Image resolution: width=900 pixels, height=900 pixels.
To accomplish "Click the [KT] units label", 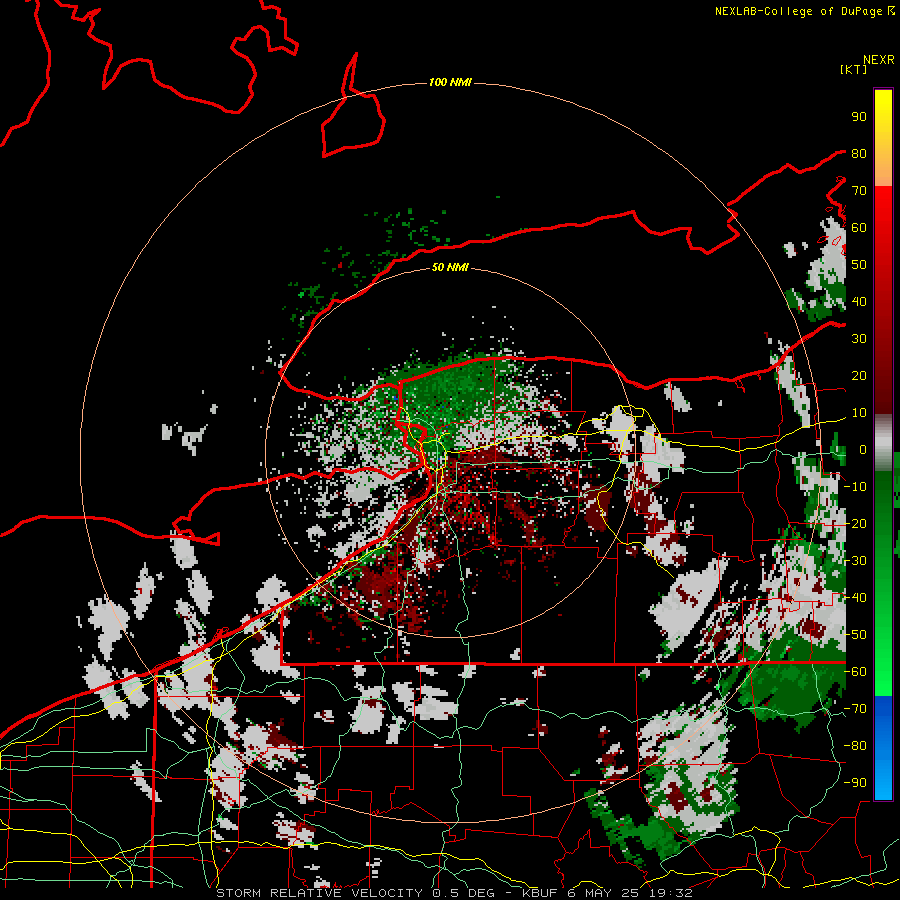I will pyautogui.click(x=853, y=69).
